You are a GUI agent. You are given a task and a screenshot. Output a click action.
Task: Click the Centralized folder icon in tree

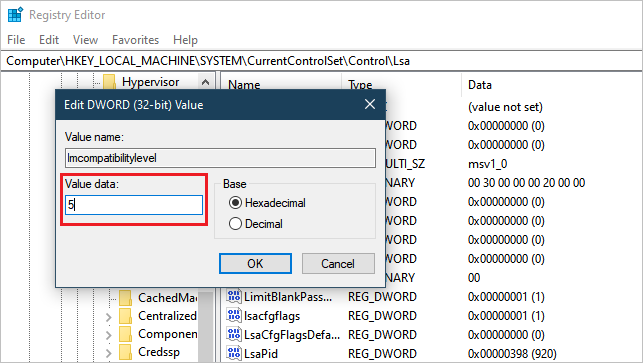tap(125, 316)
